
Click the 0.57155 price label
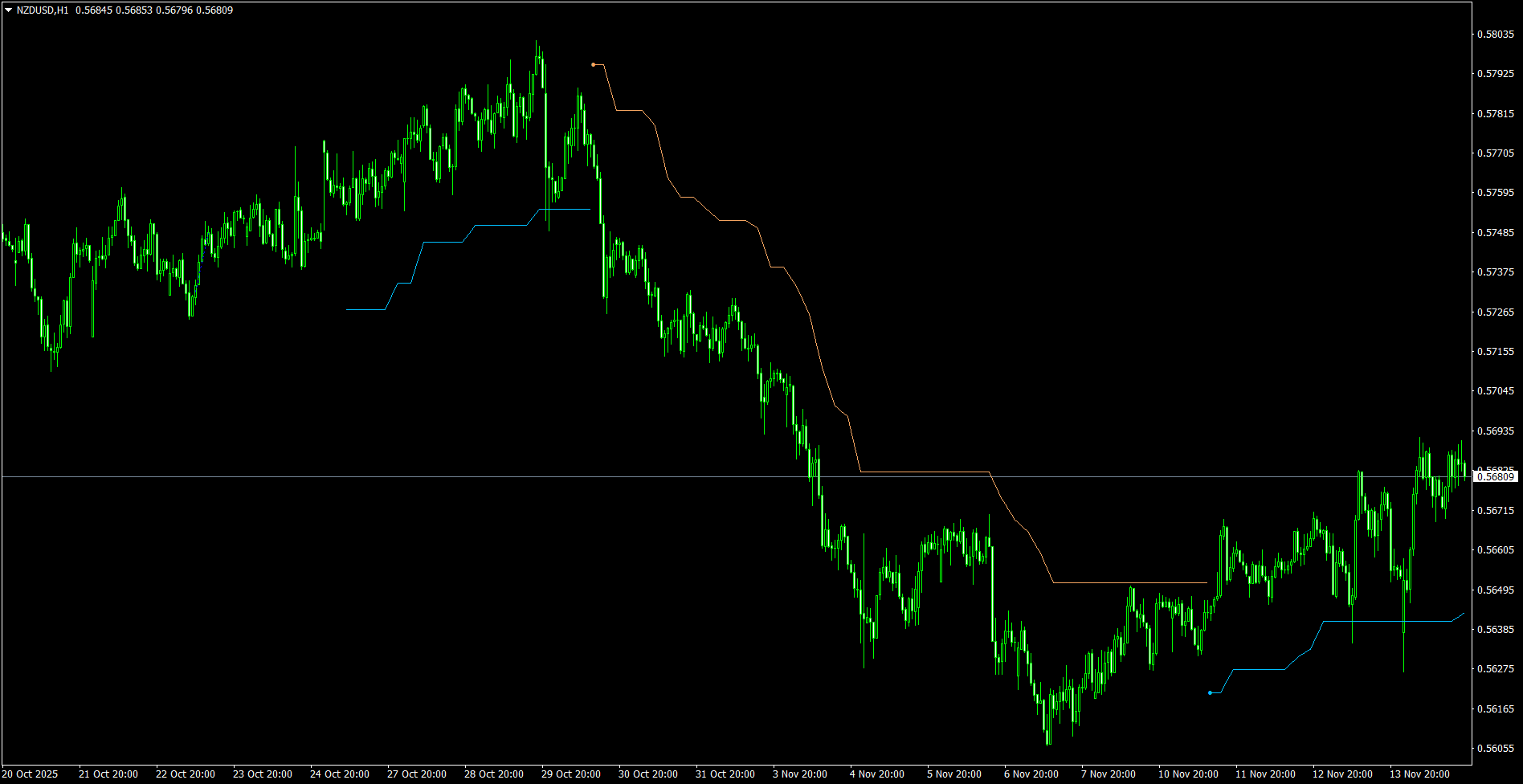pos(1496,352)
